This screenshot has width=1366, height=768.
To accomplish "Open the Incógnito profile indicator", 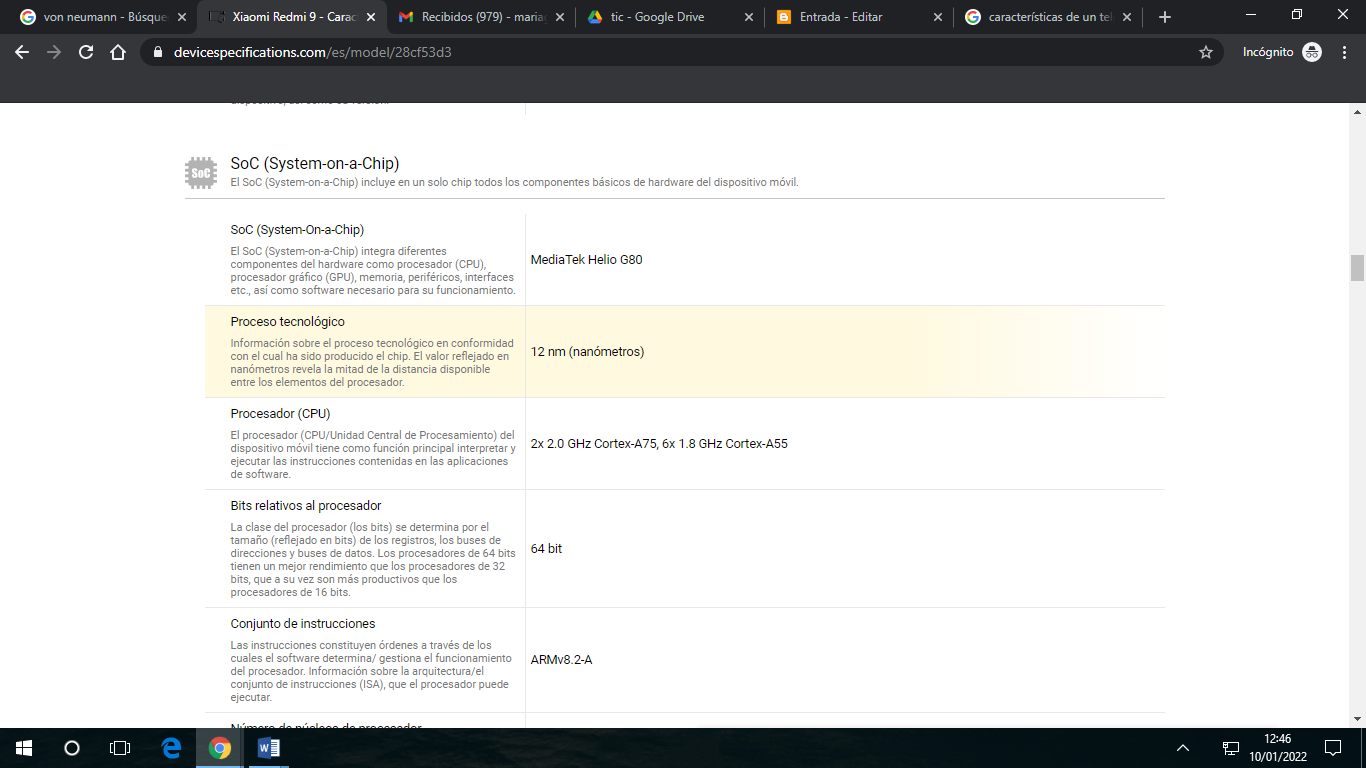I will (1282, 52).
